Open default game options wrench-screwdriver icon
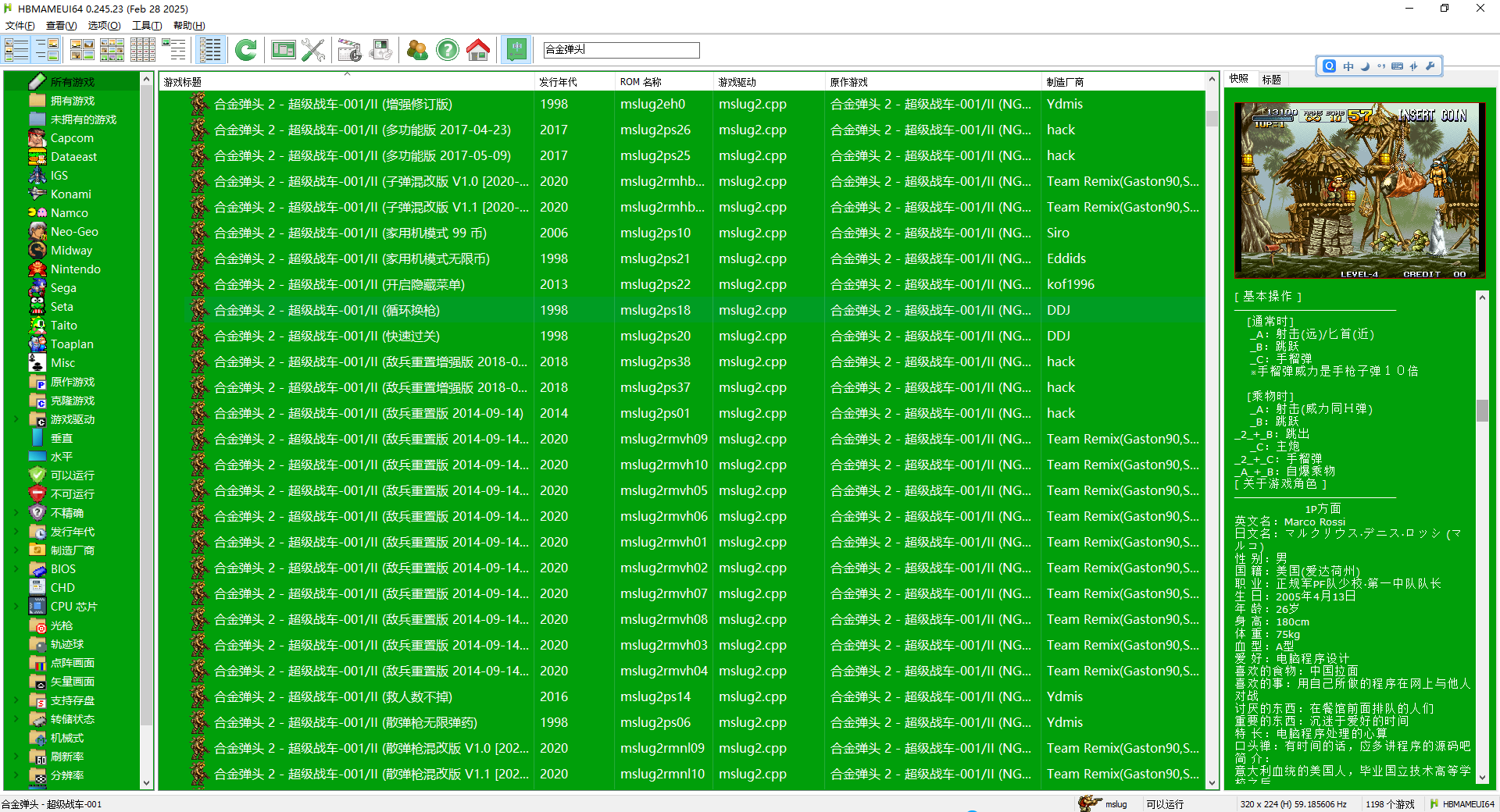Viewport: 1500px width, 812px height. 313,49
